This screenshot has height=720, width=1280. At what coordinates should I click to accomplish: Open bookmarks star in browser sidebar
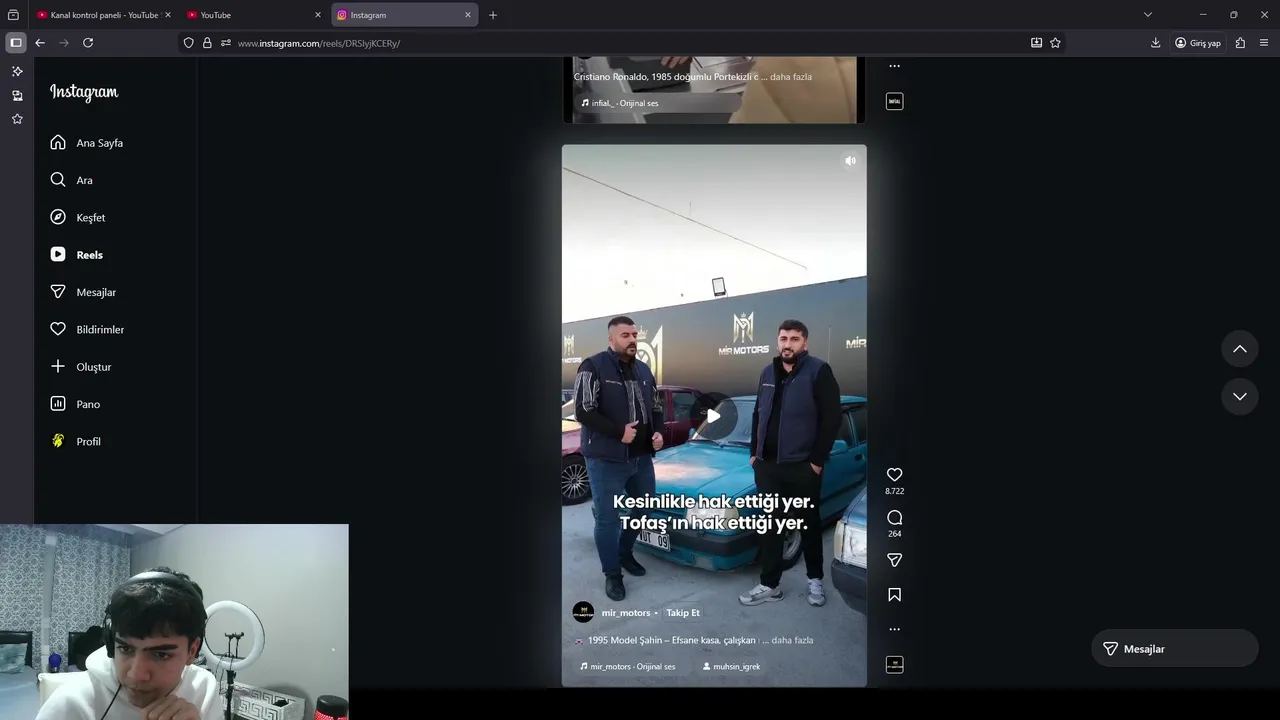[x=17, y=119]
